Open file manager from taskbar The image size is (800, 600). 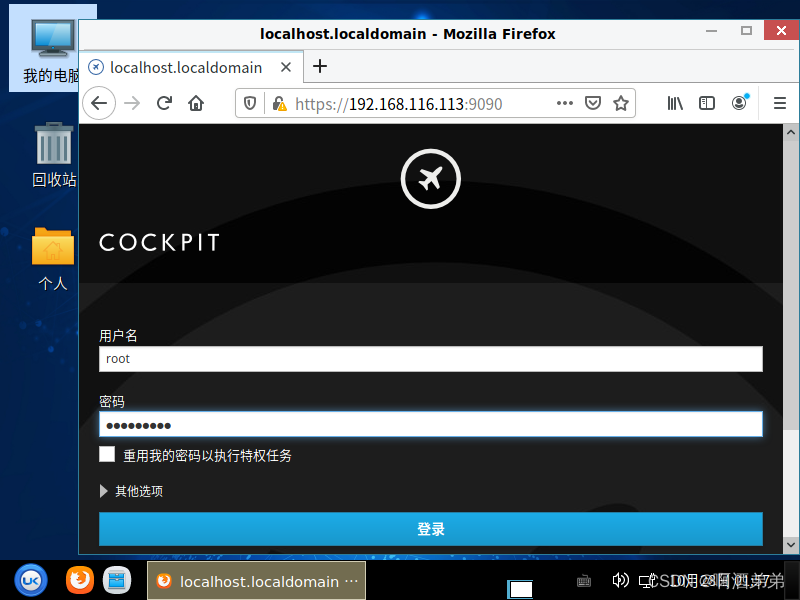pos(117,581)
